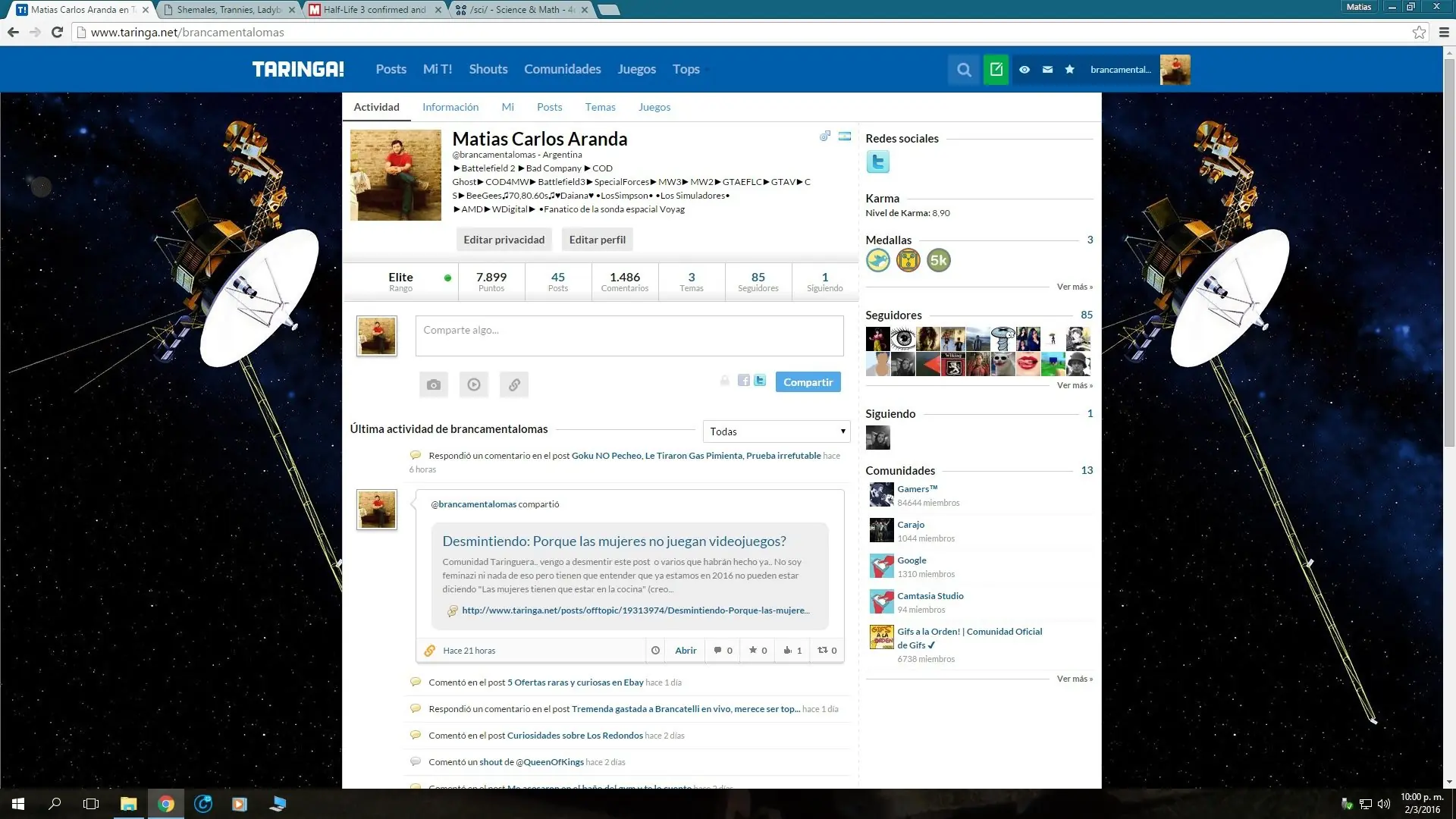Click the green create-post icon
The height and width of the screenshot is (819, 1456).
[996, 70]
